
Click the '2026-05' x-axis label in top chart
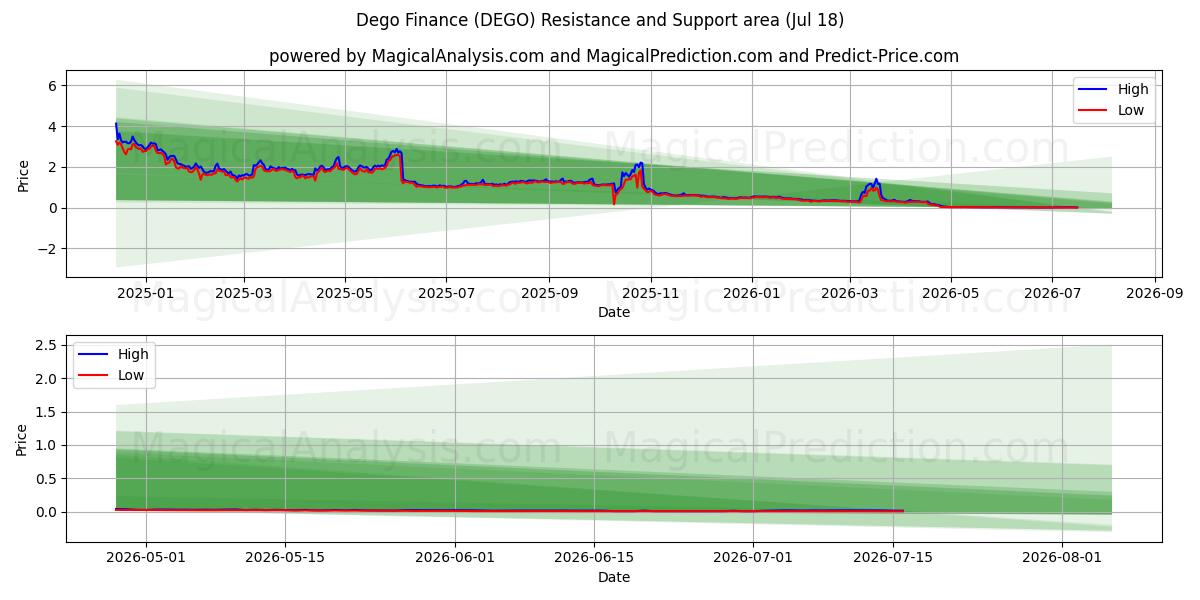950,293
